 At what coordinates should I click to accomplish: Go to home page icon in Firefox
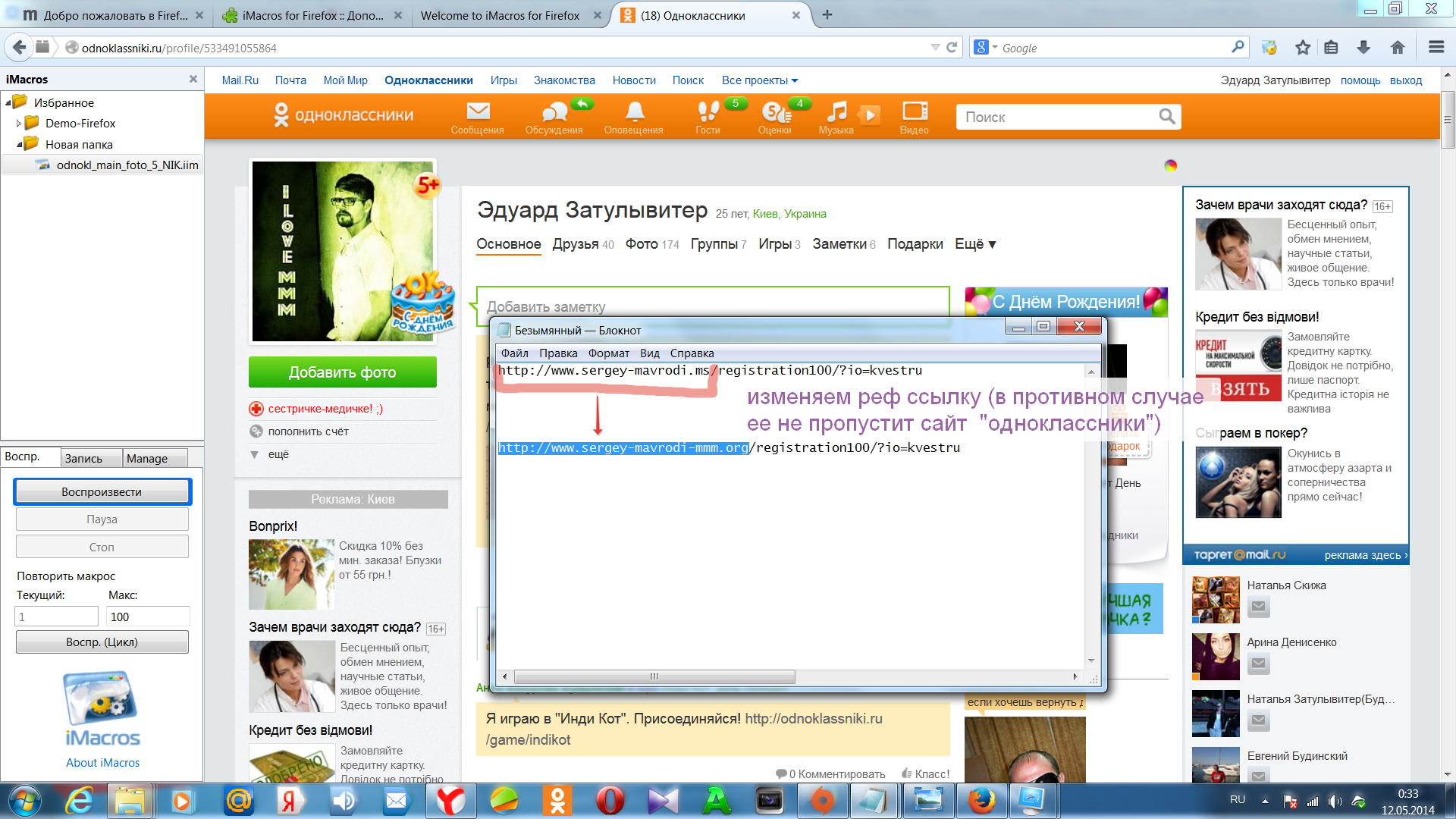pos(1398,47)
